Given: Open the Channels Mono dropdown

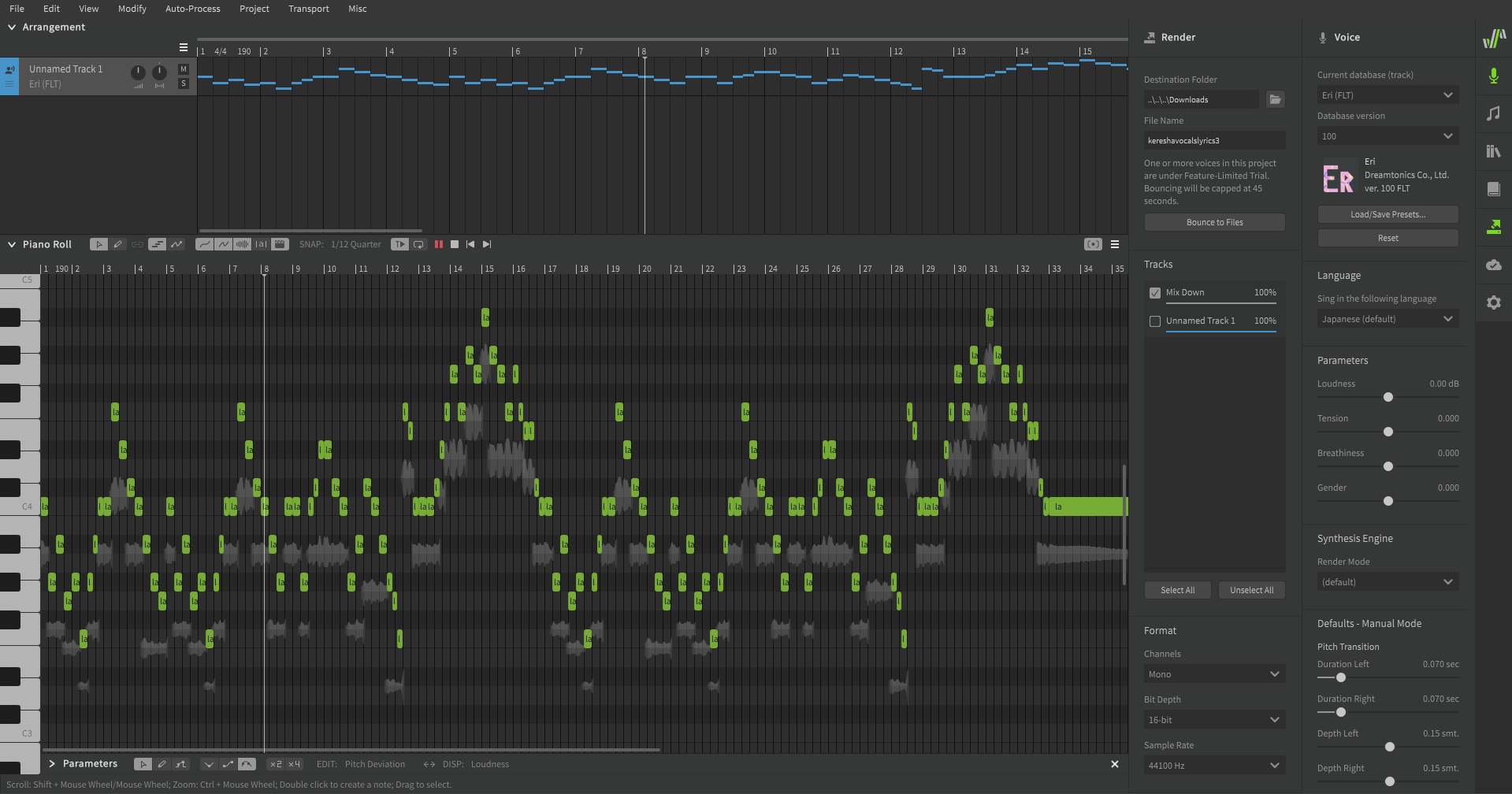Looking at the screenshot, I should click(1214, 674).
